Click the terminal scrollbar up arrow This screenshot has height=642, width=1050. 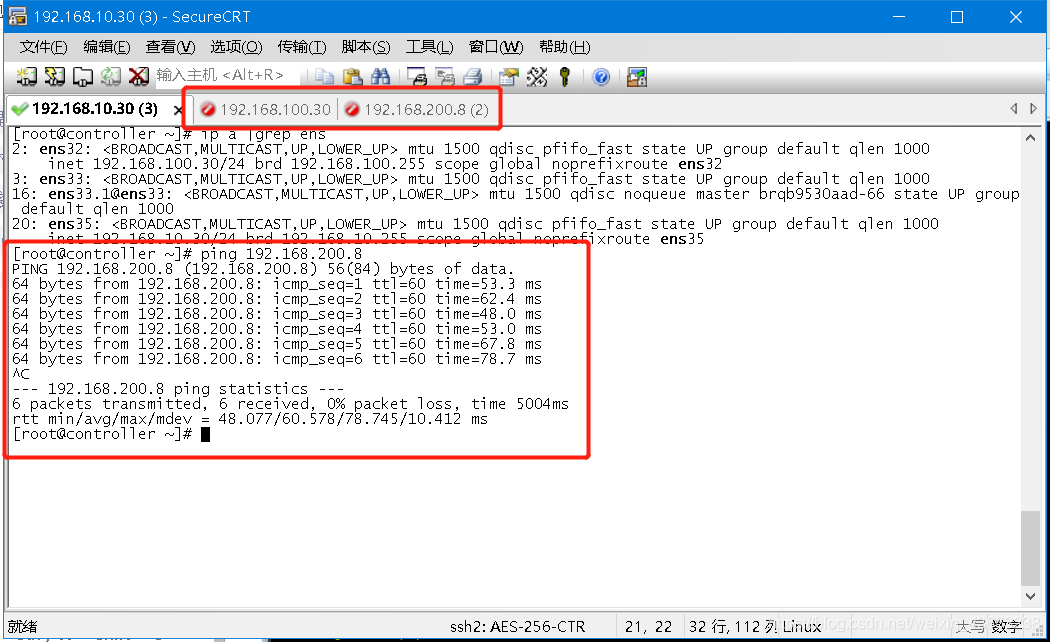[1031, 138]
